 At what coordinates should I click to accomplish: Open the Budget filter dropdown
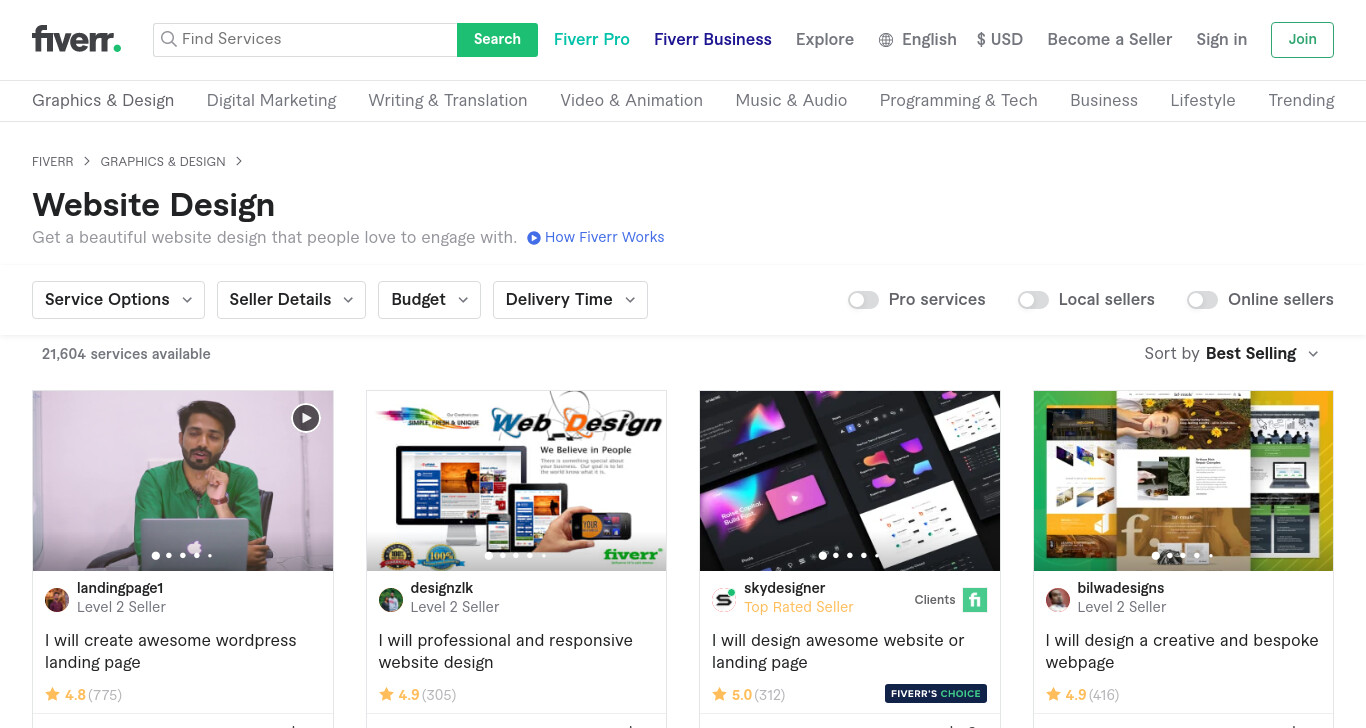click(429, 300)
